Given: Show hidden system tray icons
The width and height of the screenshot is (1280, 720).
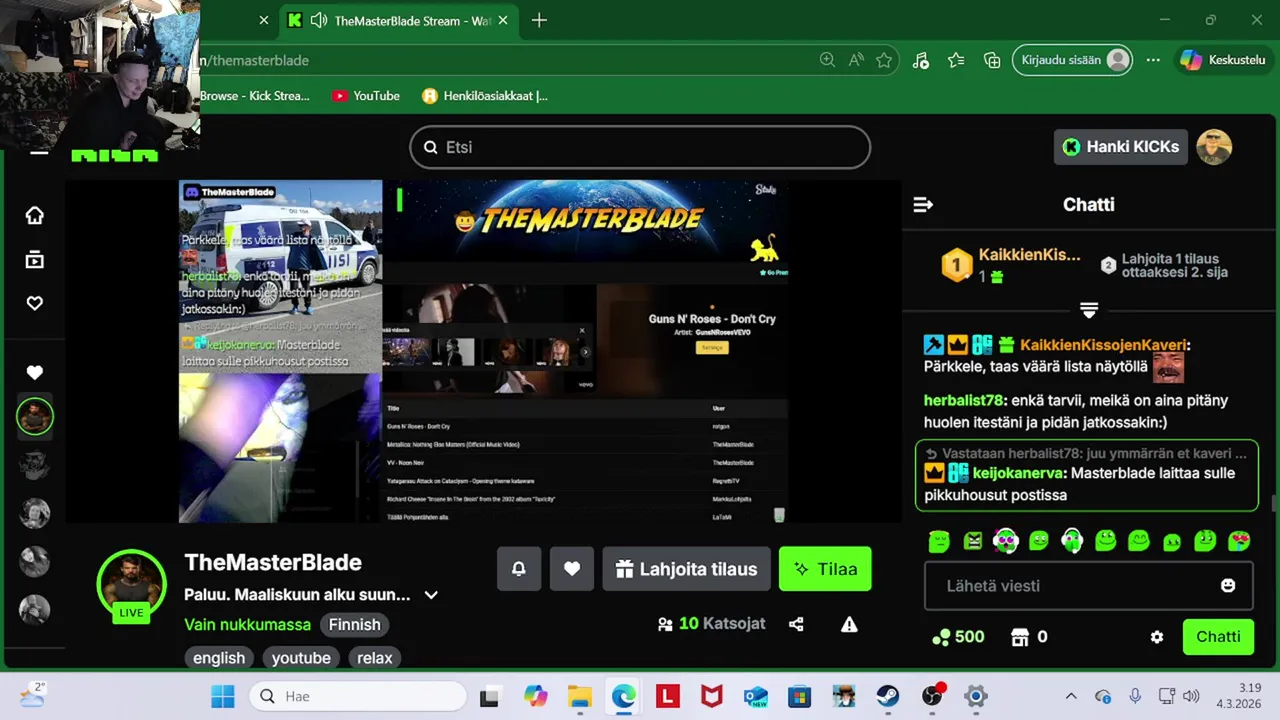Looking at the screenshot, I should [x=1071, y=696].
